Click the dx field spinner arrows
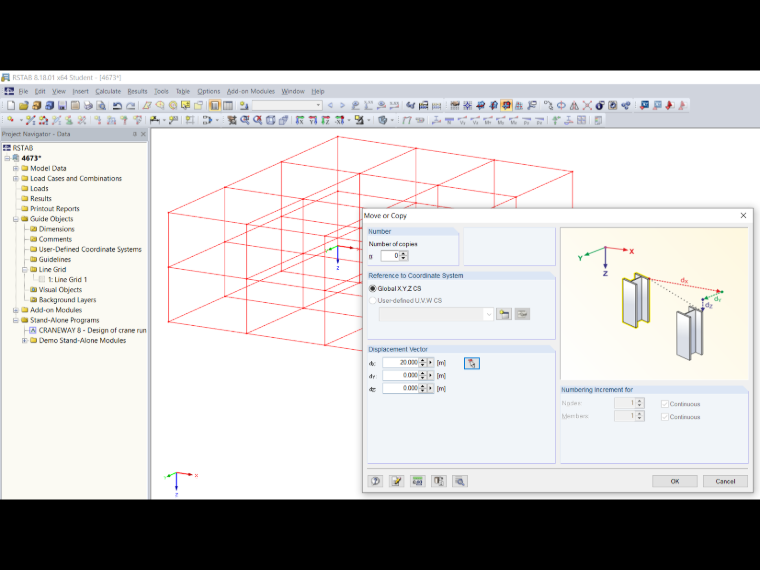The width and height of the screenshot is (760, 570). tap(423, 363)
